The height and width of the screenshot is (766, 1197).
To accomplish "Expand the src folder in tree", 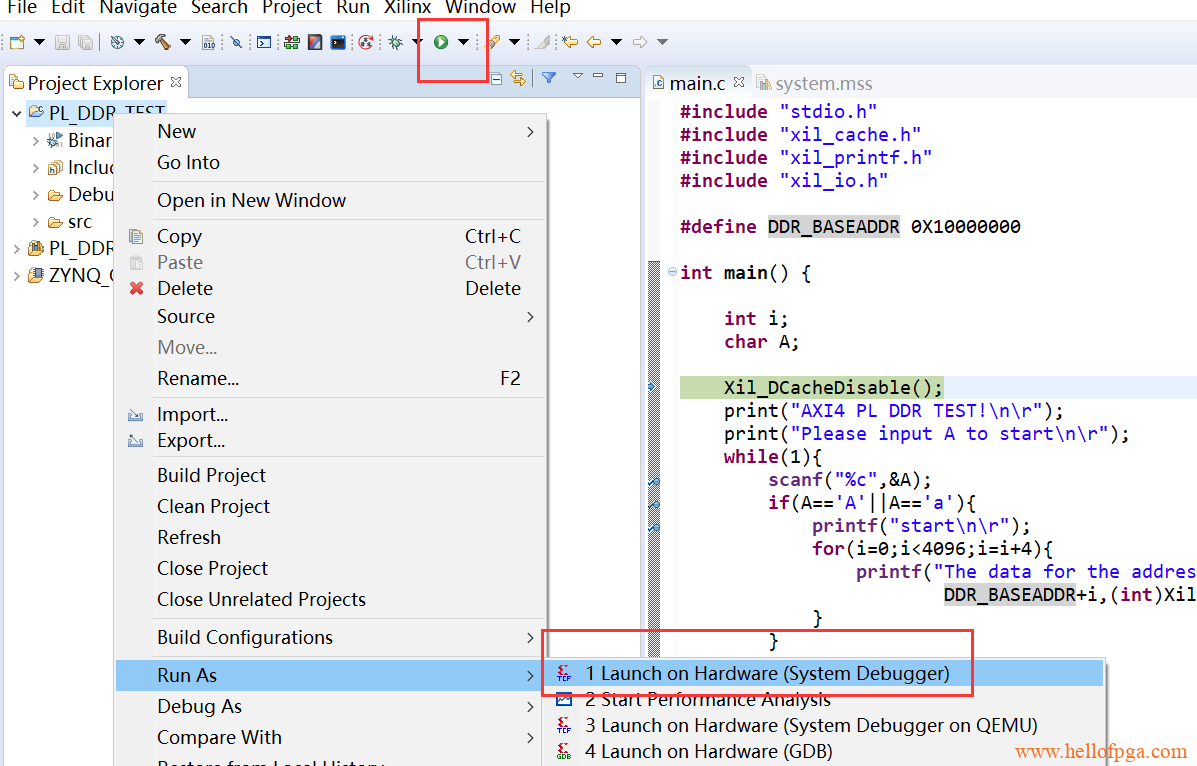I will point(36,222).
